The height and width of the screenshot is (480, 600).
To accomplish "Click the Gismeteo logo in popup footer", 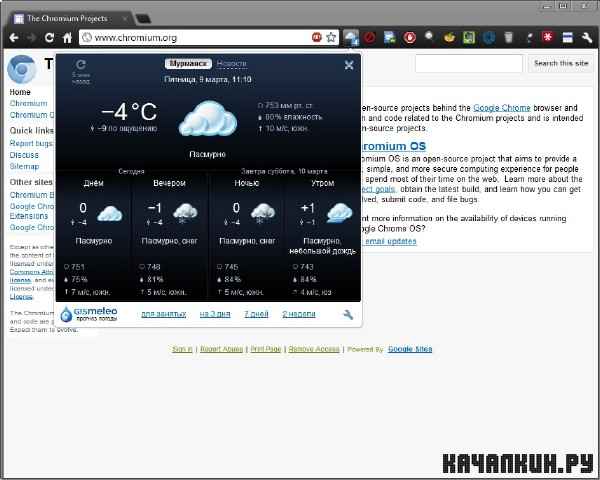I will (89, 314).
